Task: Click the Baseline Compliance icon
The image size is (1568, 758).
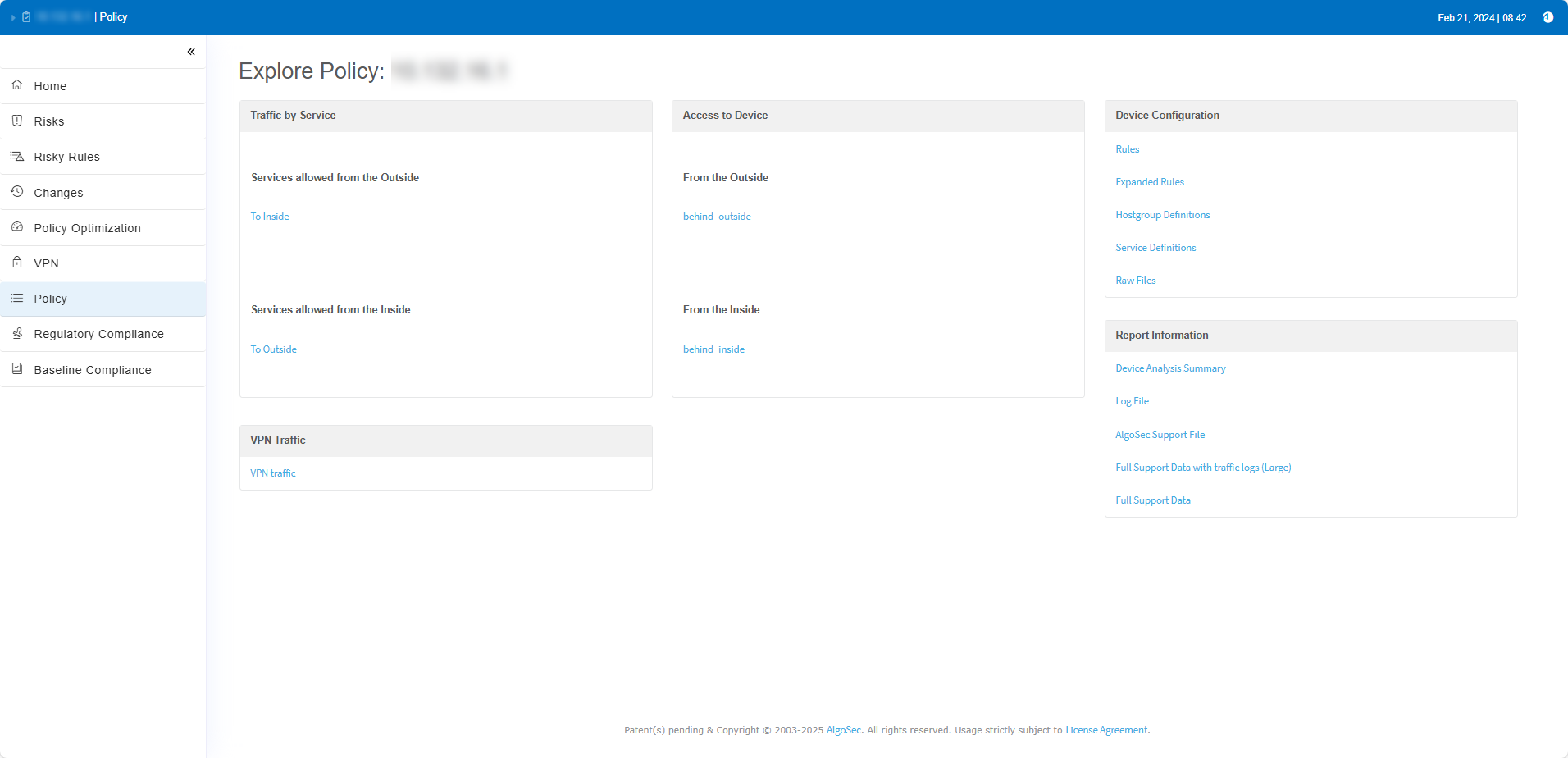Action: (x=17, y=369)
